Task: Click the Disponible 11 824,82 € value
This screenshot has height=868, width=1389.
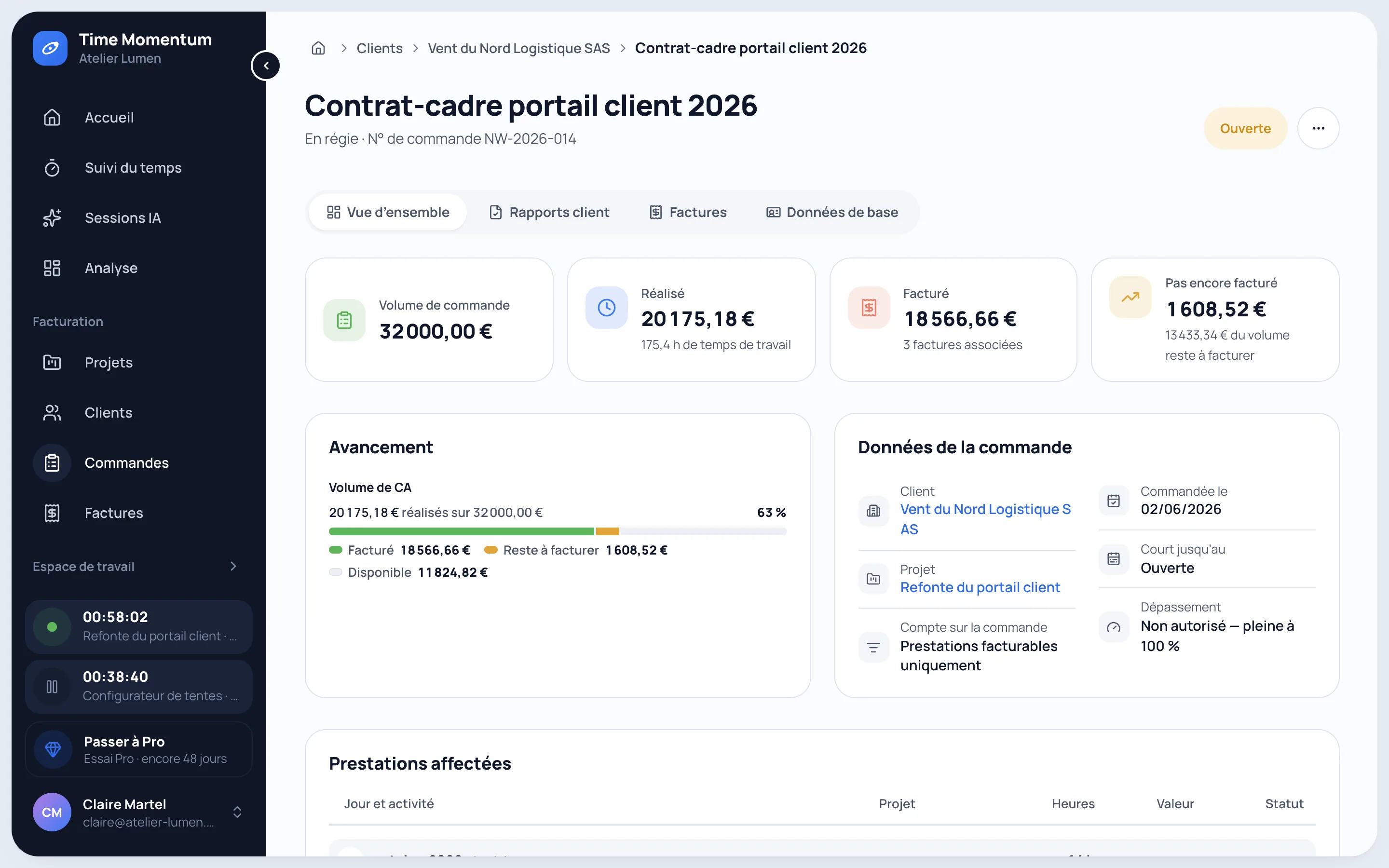Action: (453, 572)
